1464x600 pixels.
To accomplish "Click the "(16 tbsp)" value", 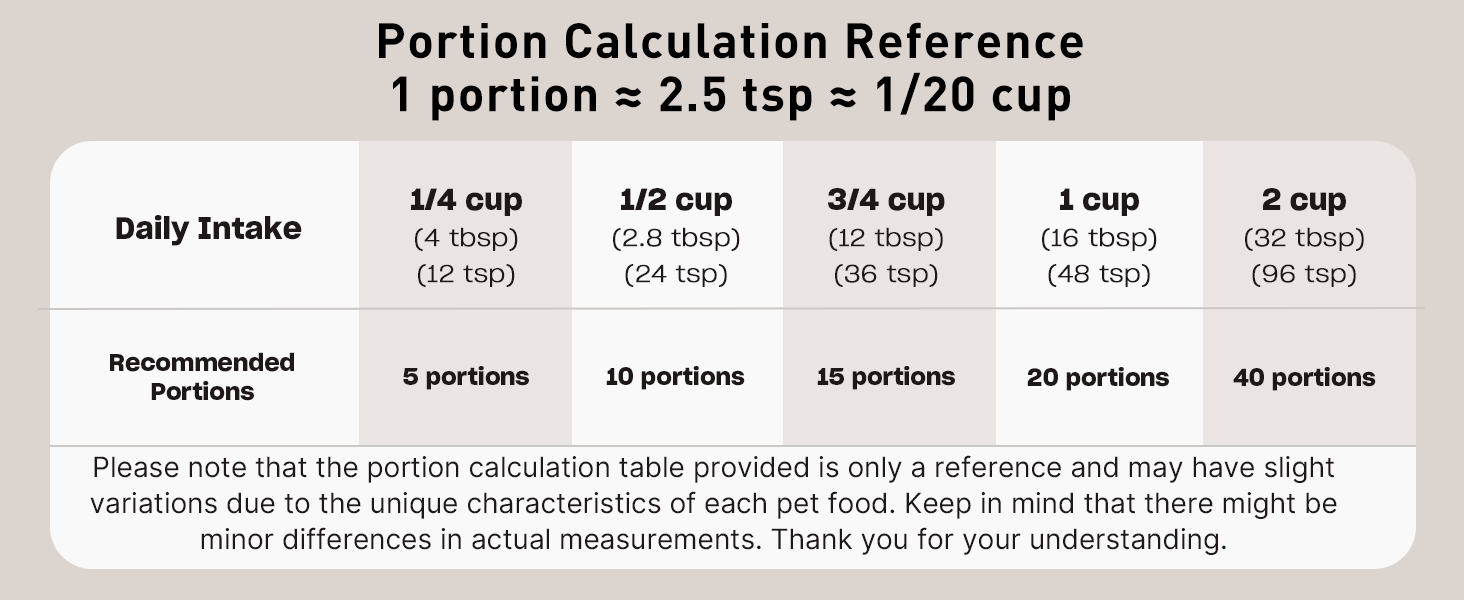I will pyautogui.click(x=1098, y=239).
